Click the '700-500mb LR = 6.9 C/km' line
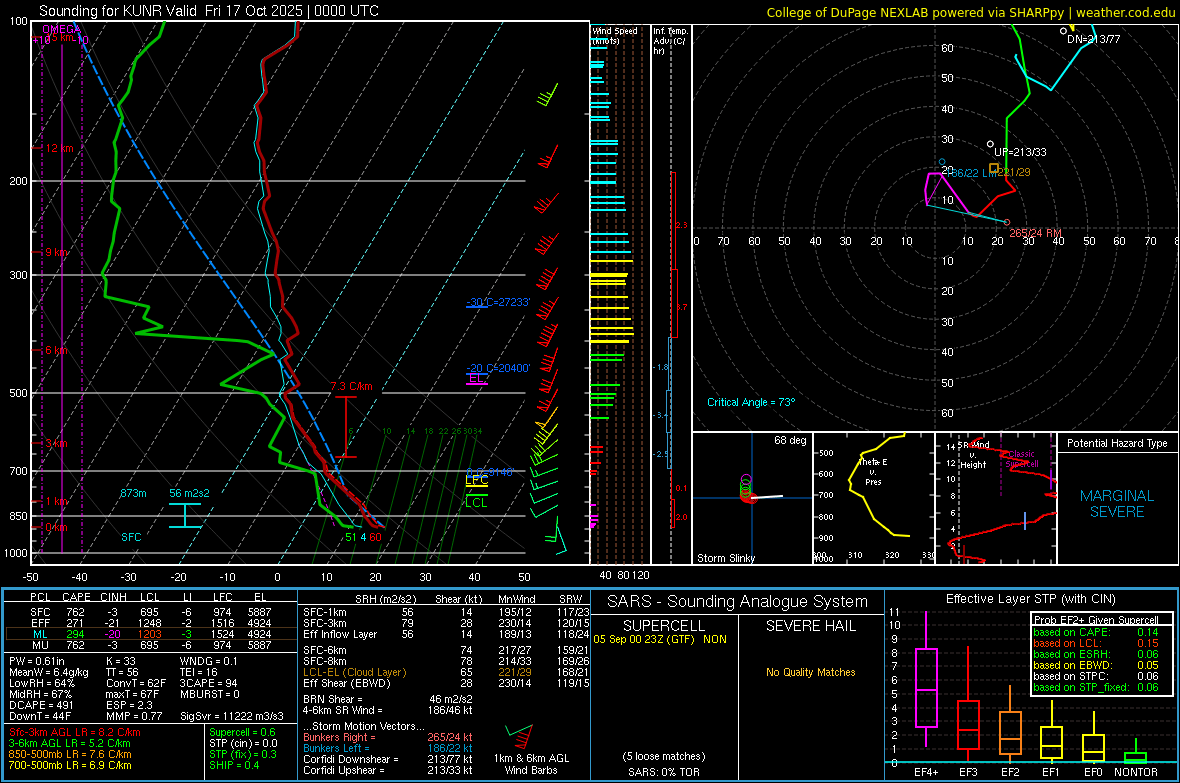 (70, 765)
